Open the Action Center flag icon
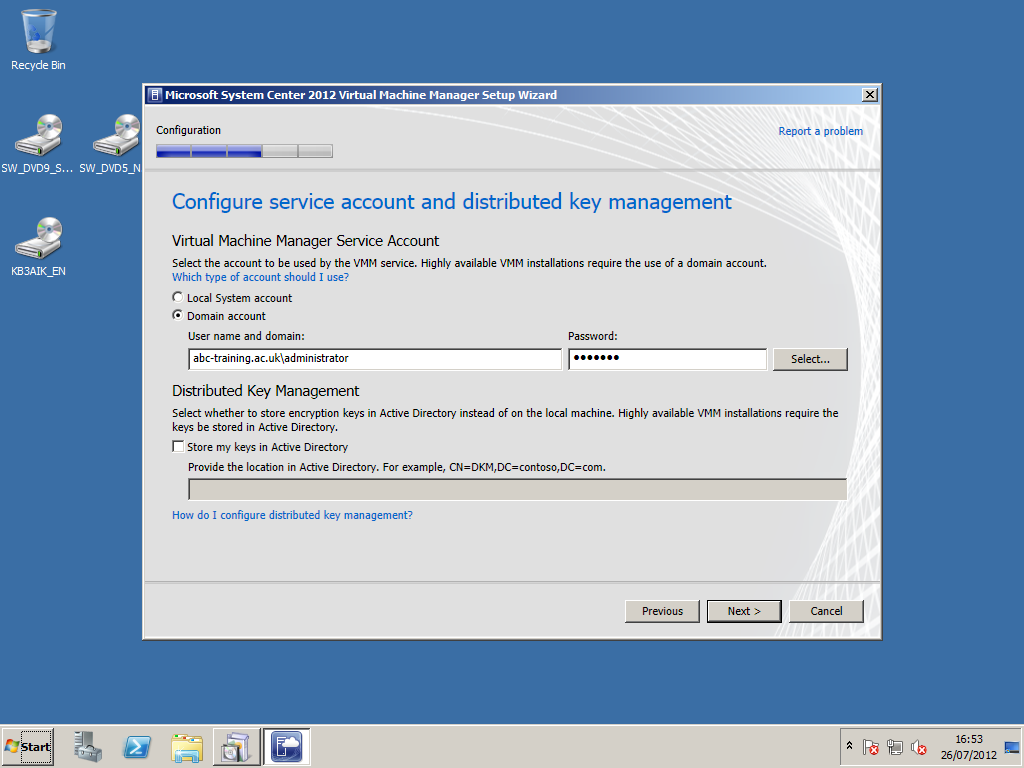 pos(871,746)
